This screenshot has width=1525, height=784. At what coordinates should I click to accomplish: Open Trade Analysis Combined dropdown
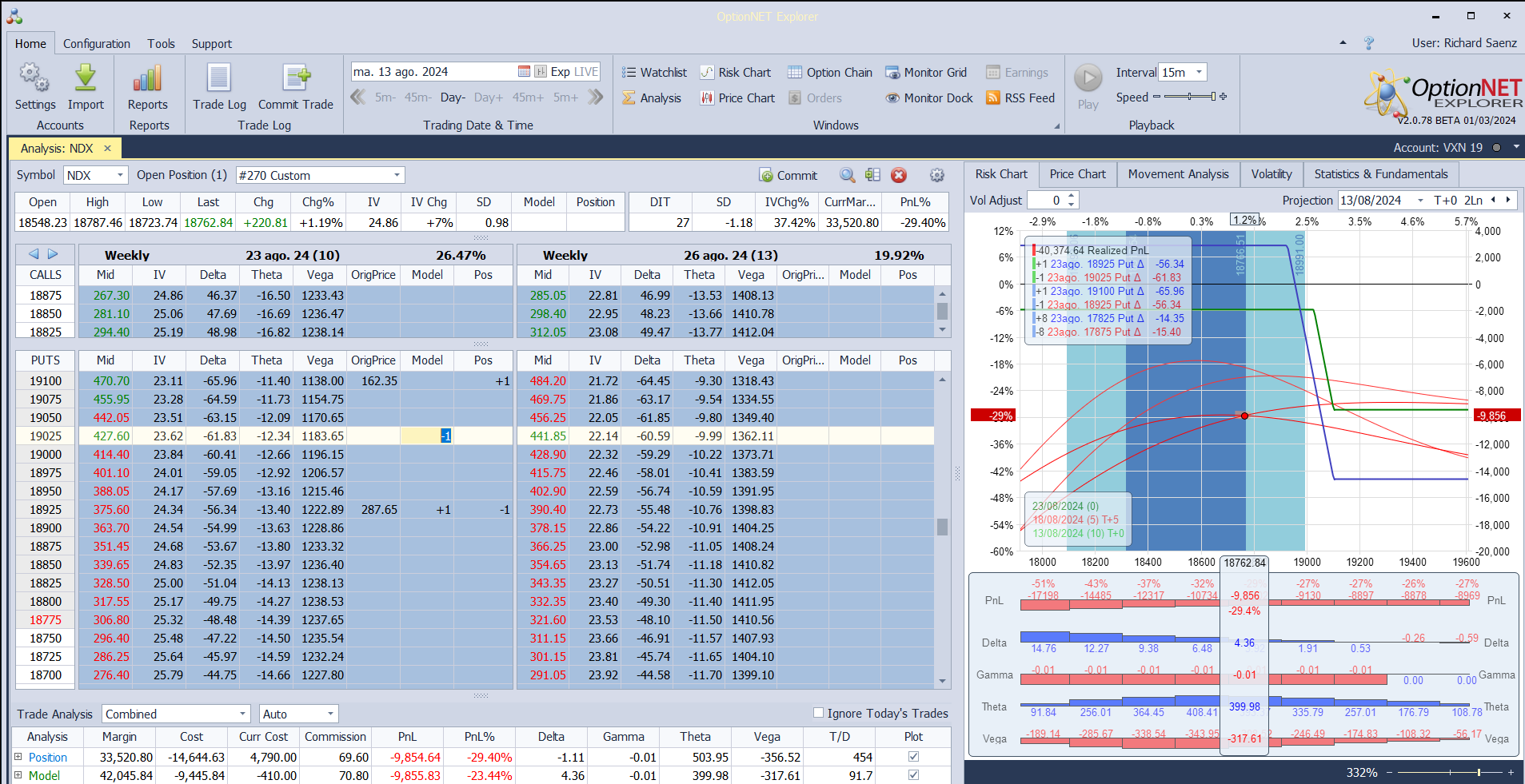click(x=242, y=714)
